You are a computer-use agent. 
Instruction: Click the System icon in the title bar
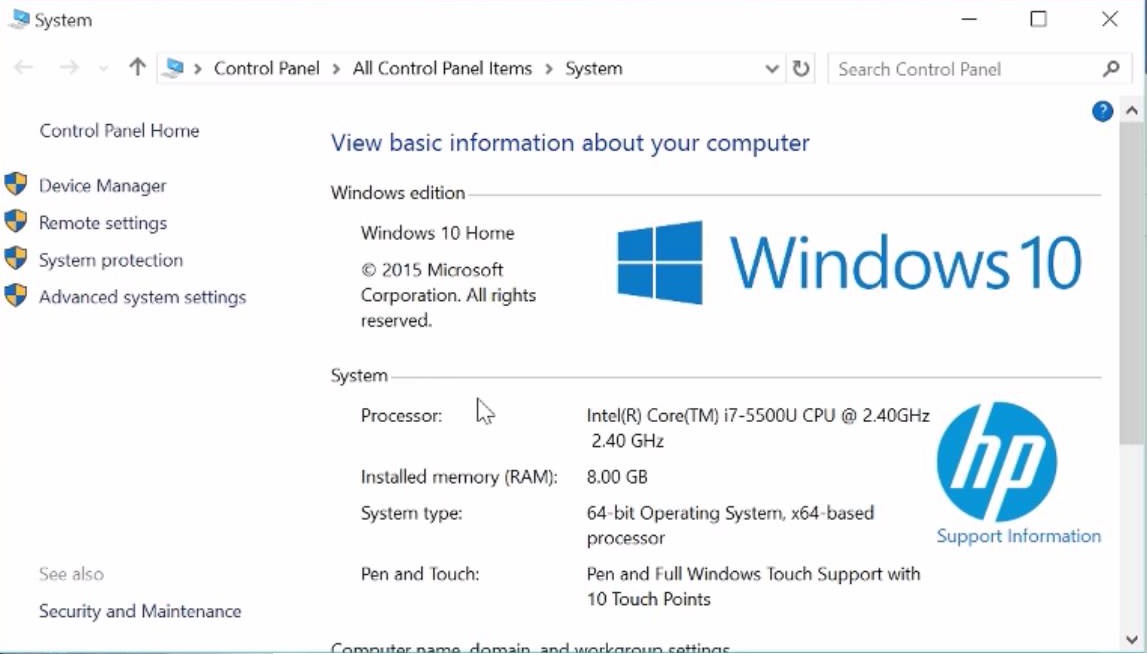click(x=20, y=19)
